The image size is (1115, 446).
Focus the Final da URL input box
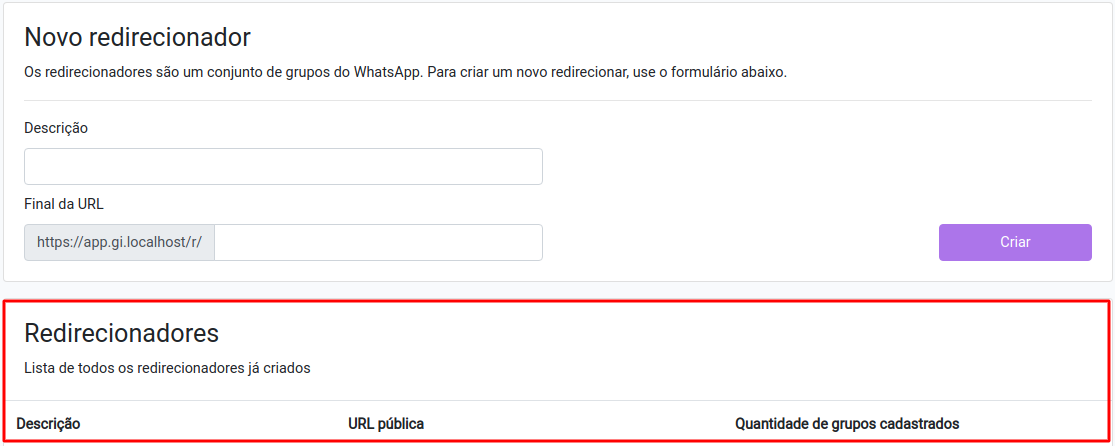coord(378,242)
